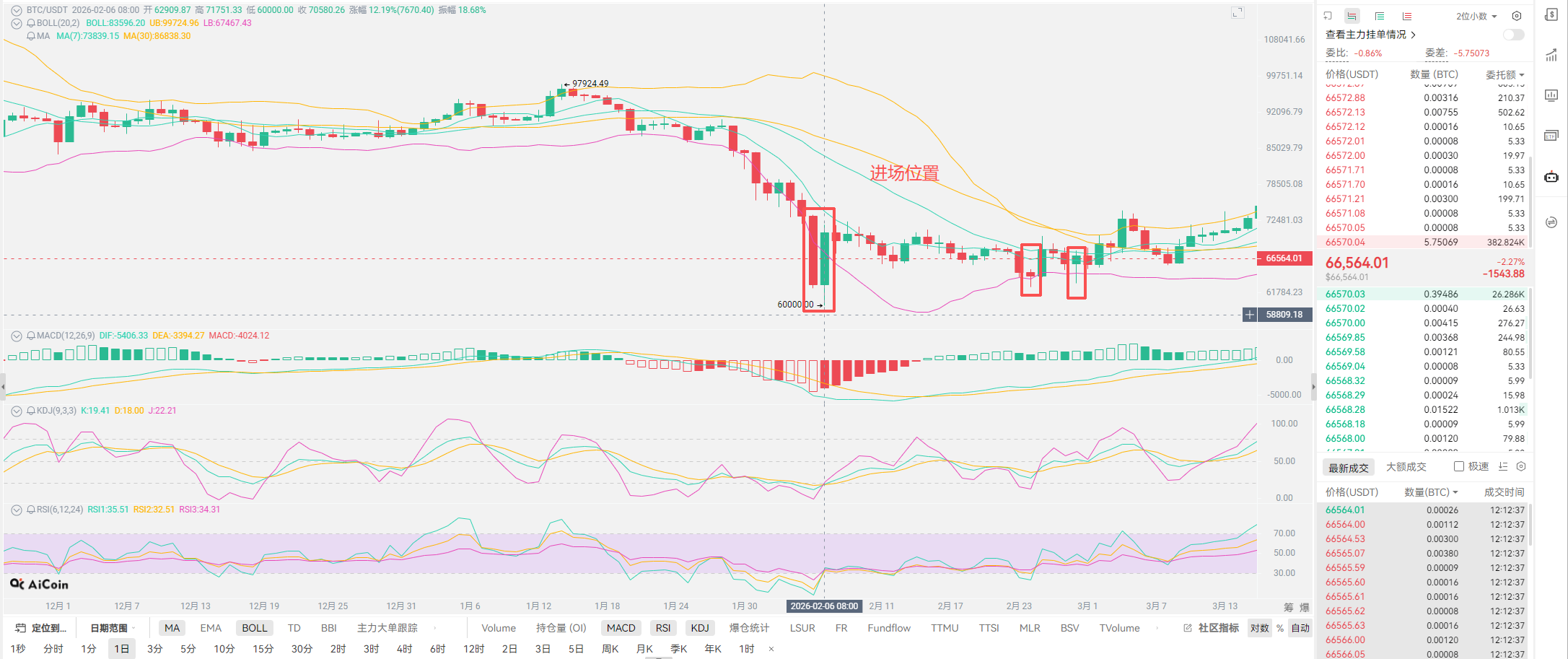This screenshot has height=659, width=1568.
Task: Check the 极速 checkbox
Action: [1458, 467]
